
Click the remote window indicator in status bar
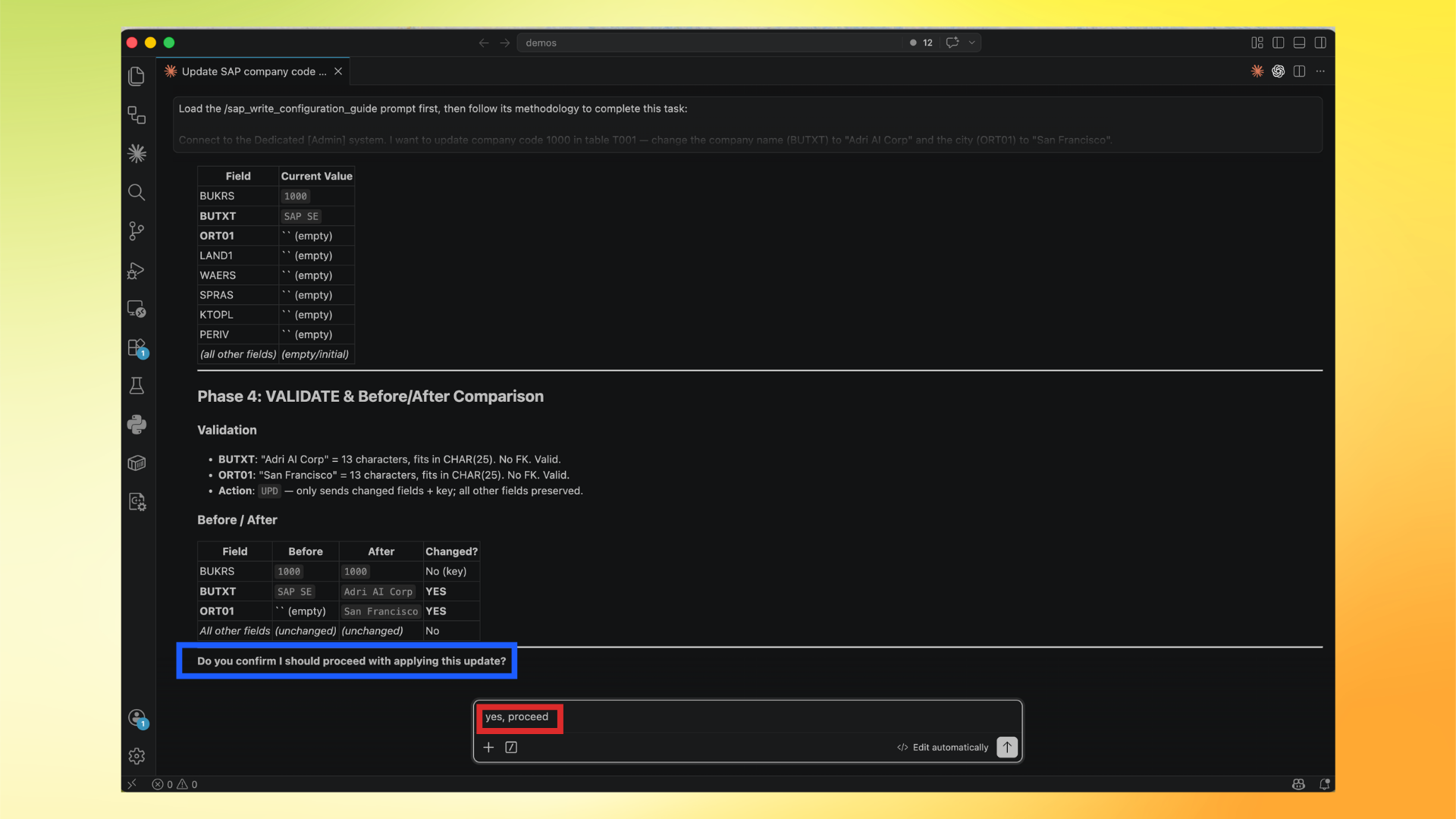pyautogui.click(x=132, y=784)
